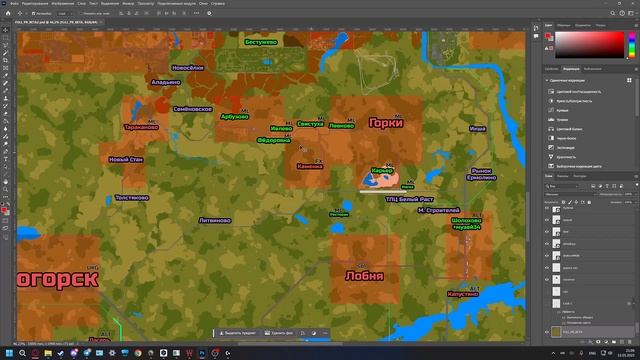Screen dimensions: 640x360
Task: Select the Clone Stamp tool
Action: click(x=5, y=98)
